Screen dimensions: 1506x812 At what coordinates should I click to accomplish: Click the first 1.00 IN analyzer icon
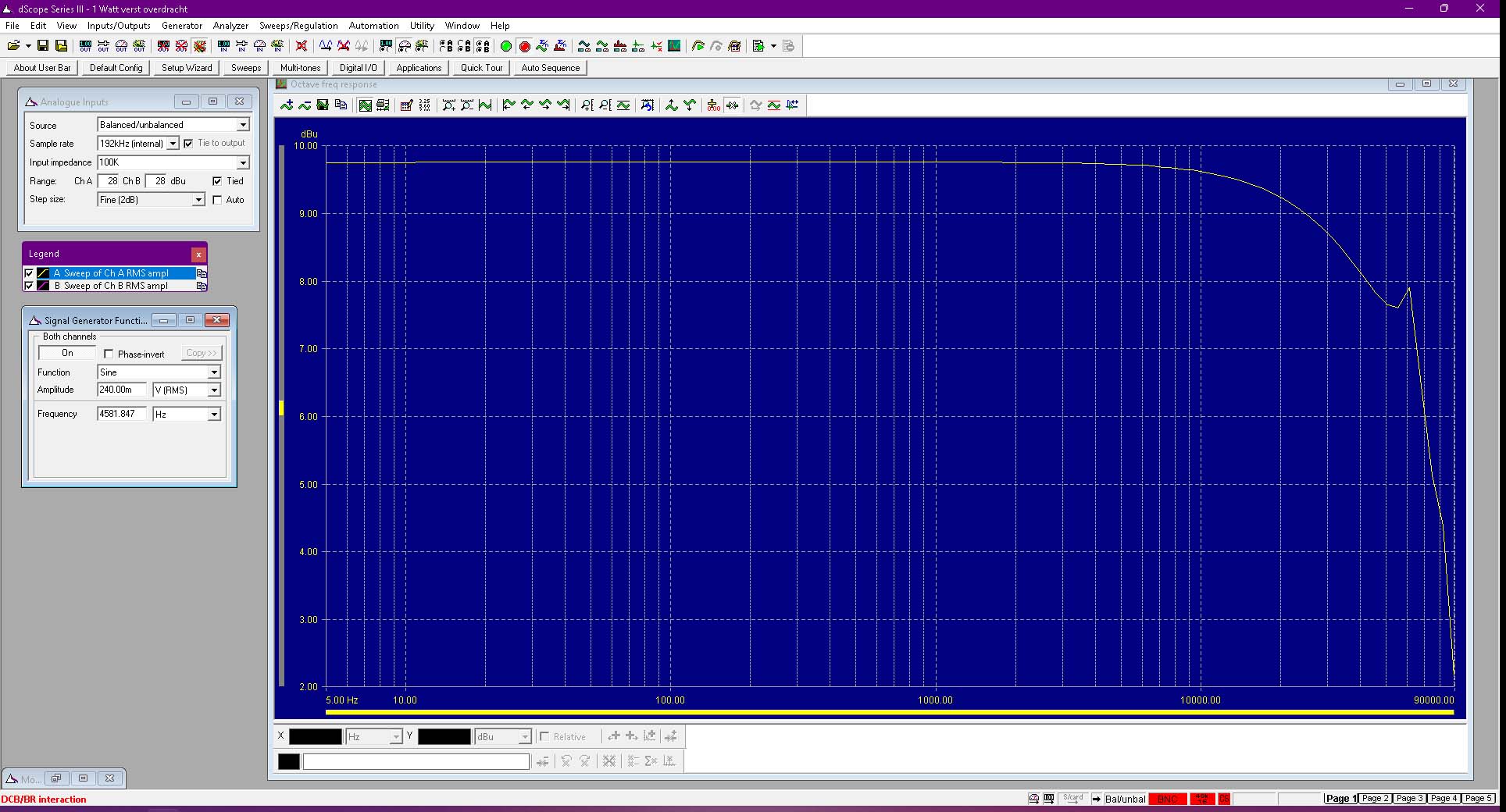pyautogui.click(x=223, y=46)
